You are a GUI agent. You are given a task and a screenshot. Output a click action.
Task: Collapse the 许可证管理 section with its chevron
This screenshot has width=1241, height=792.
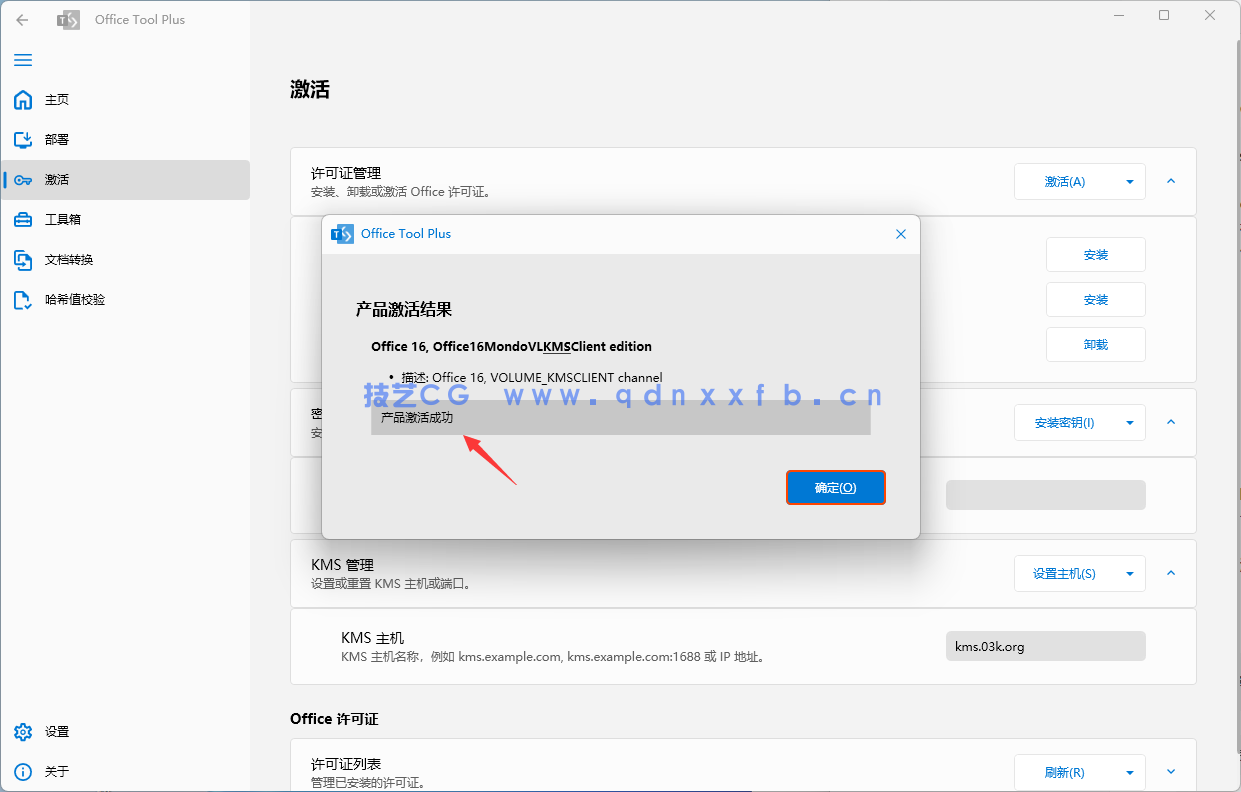tap(1170, 181)
